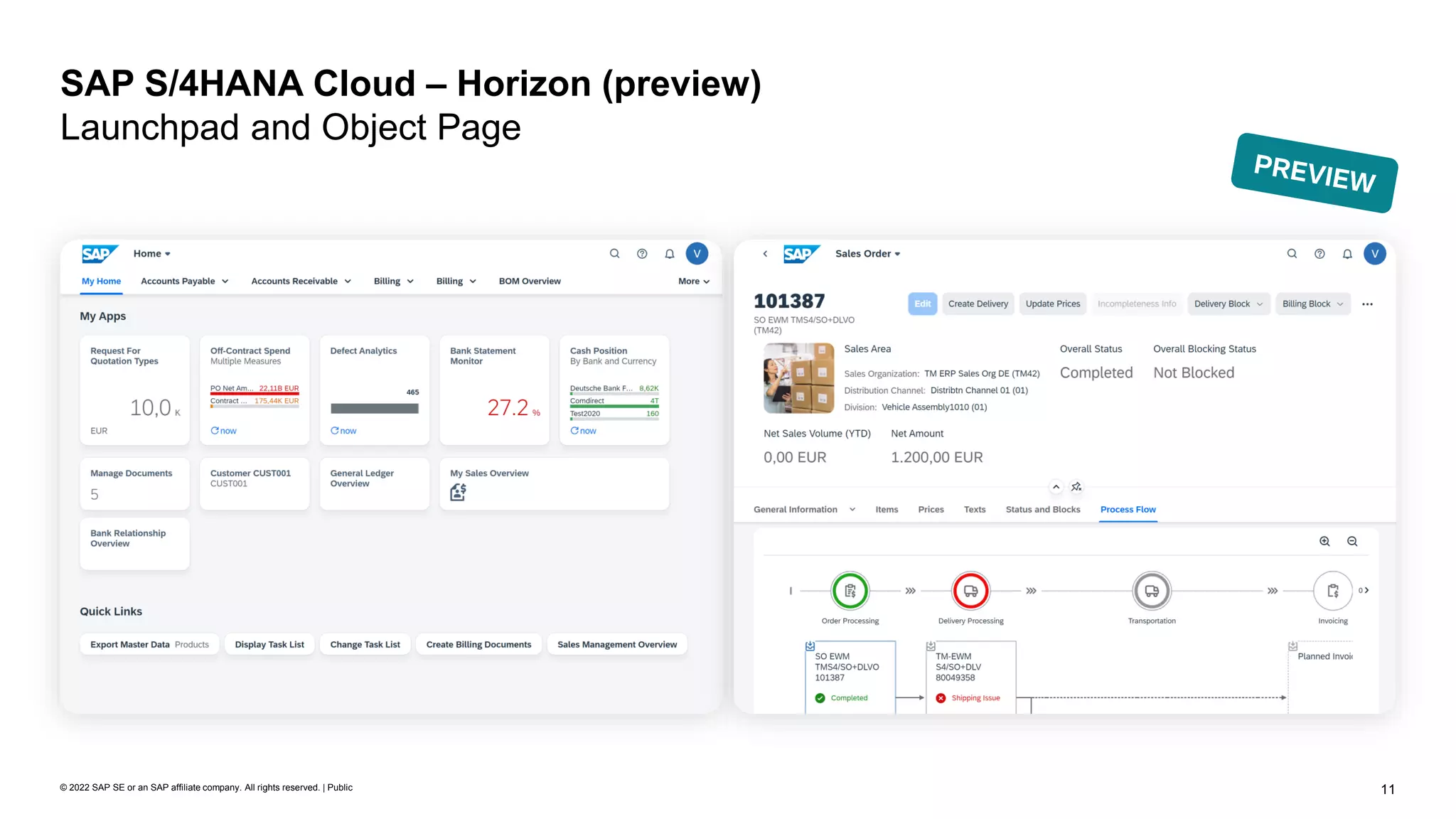Image resolution: width=1456 pixels, height=819 pixels.
Task: Switch to the Status and Blocks tab
Action: coord(1043,510)
